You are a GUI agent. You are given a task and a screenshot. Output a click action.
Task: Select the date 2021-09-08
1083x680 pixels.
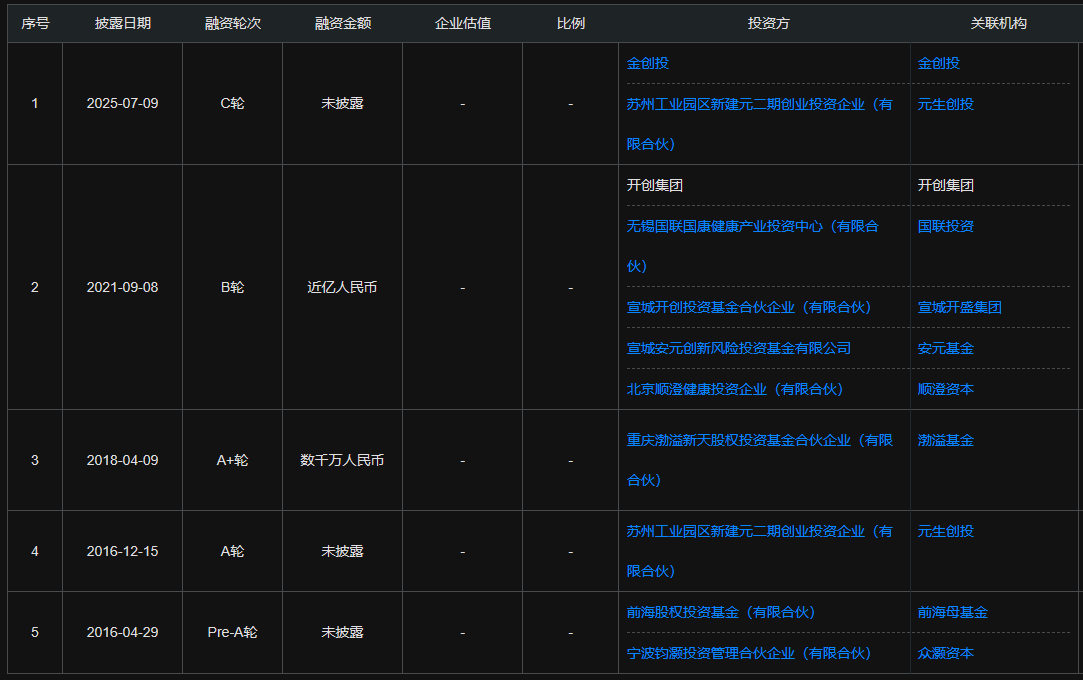(x=122, y=287)
